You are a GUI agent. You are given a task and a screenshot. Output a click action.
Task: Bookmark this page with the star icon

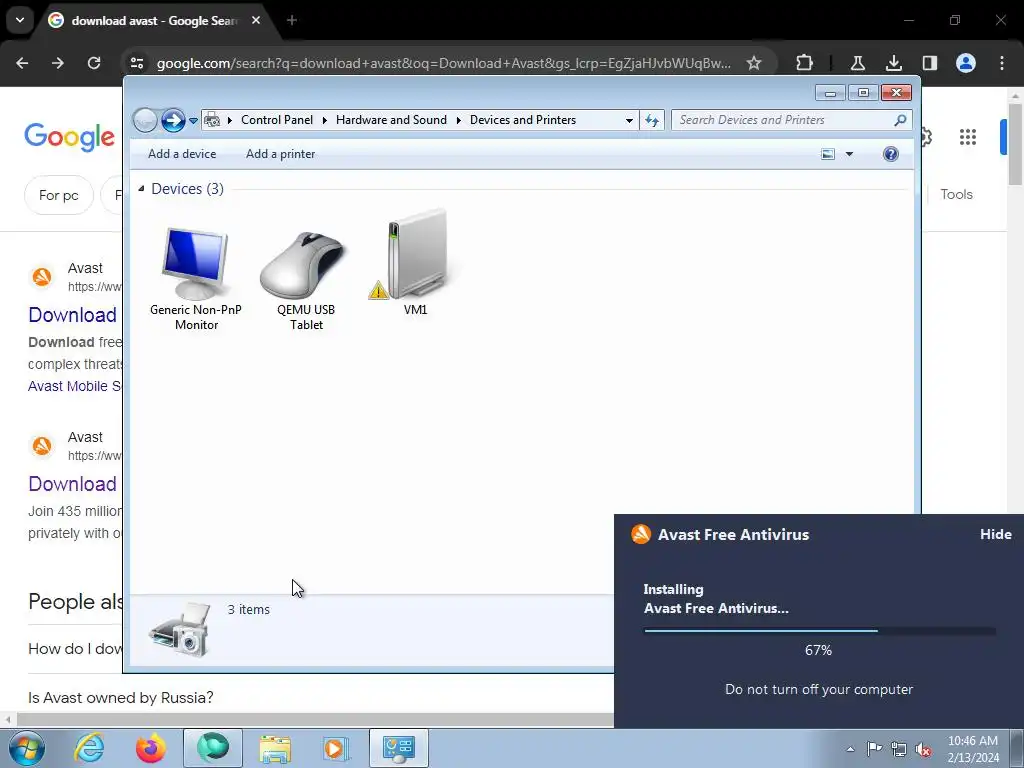[754, 63]
